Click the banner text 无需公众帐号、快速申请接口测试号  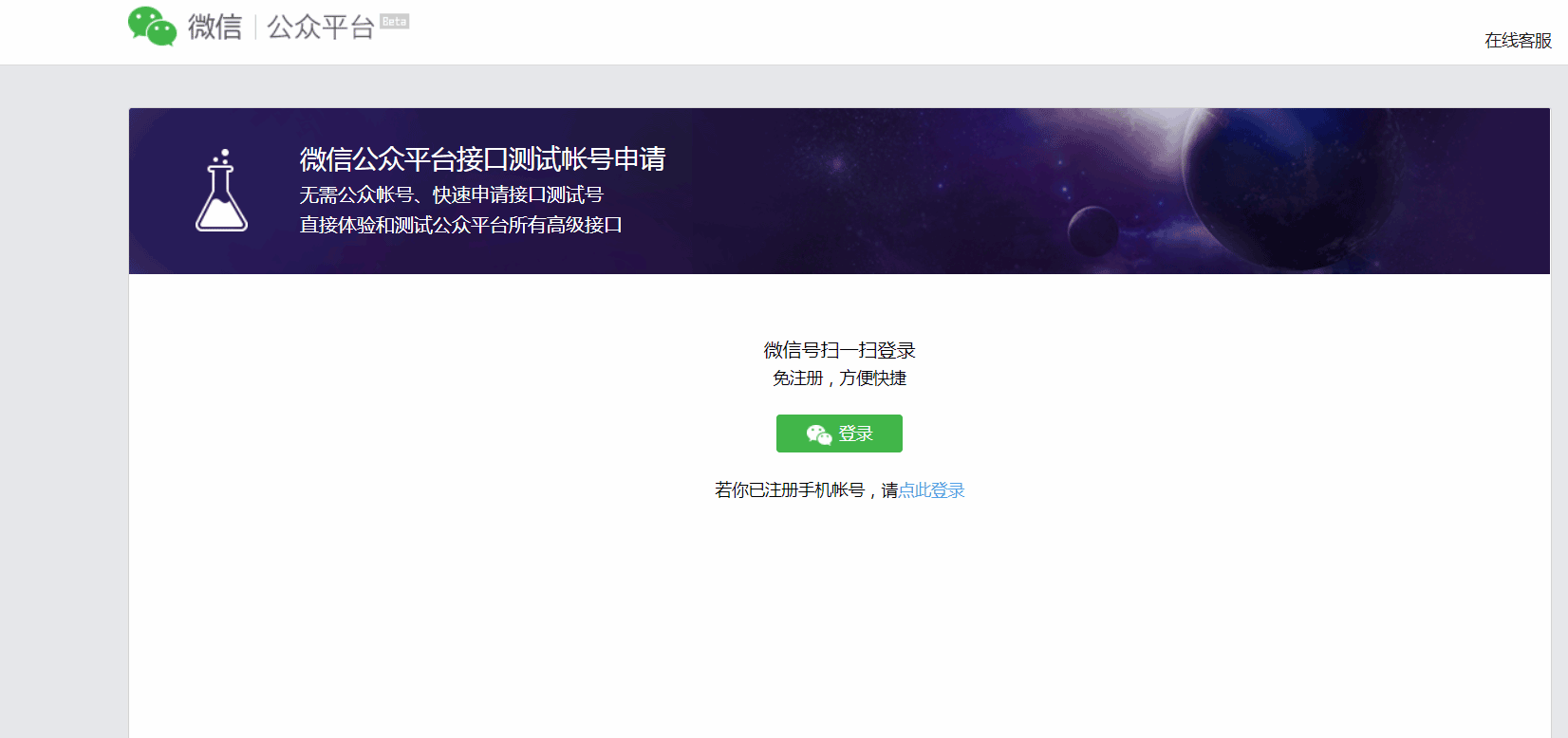[451, 195]
